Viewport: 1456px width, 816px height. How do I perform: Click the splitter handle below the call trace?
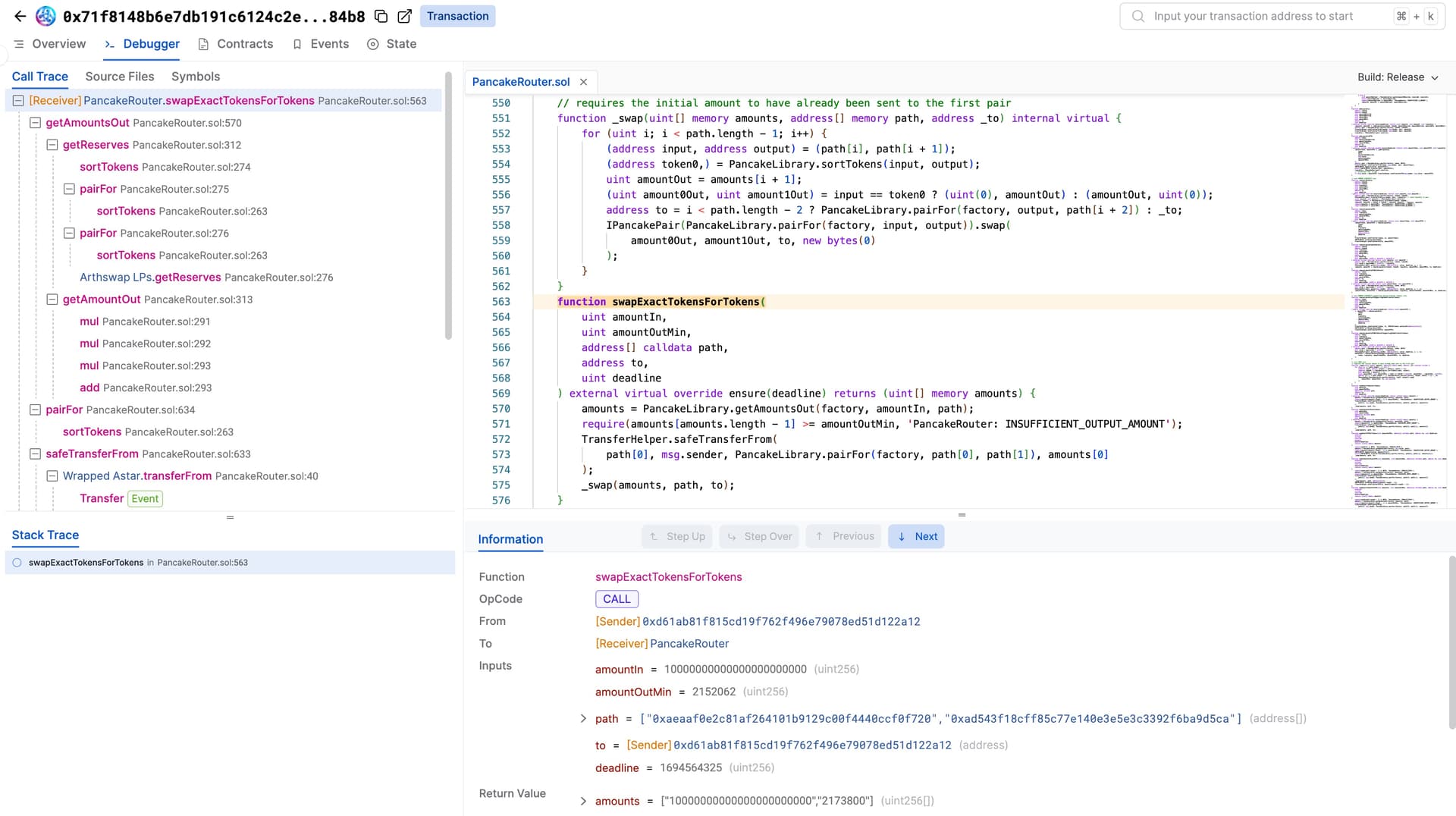tap(230, 518)
